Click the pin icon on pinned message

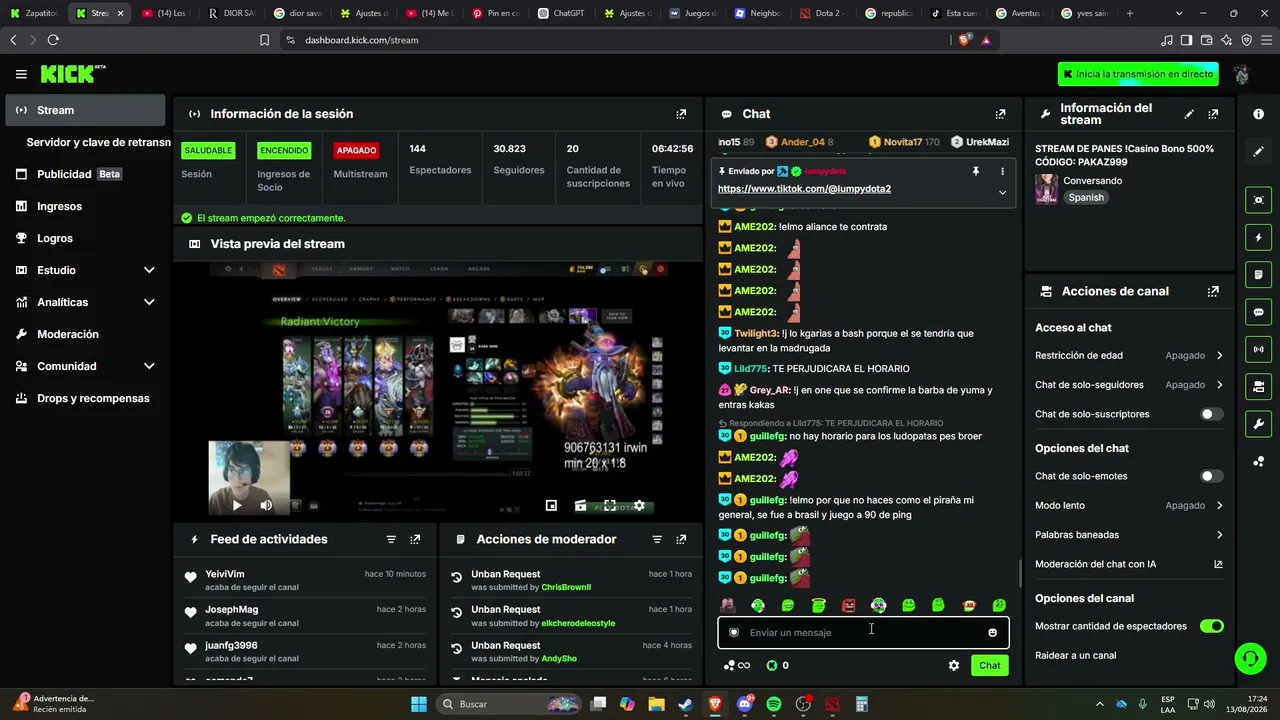(976, 171)
